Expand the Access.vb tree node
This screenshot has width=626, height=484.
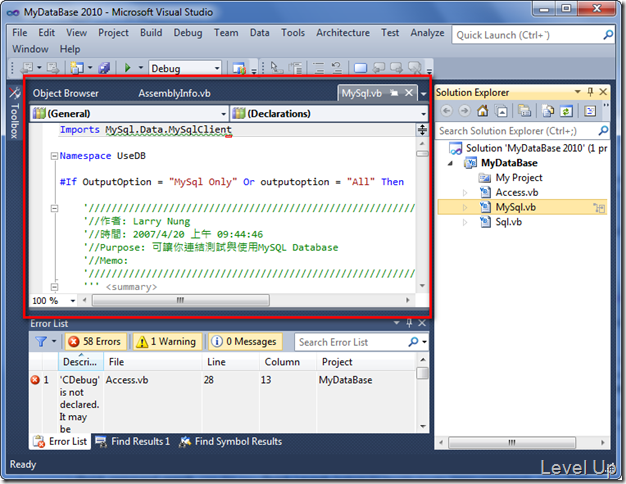[x=465, y=193]
